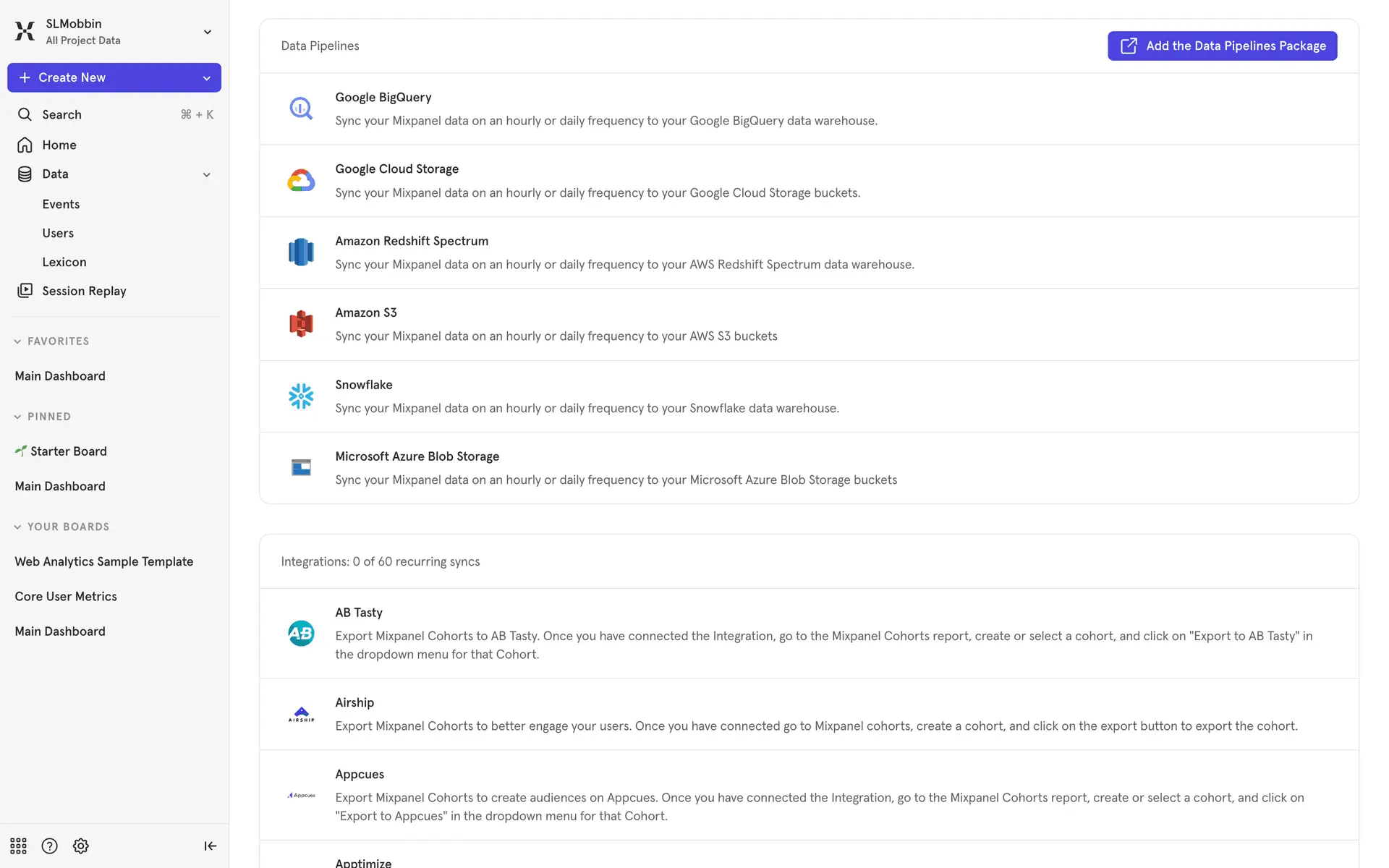
Task: Click the AB Tasty logo icon
Action: click(301, 633)
